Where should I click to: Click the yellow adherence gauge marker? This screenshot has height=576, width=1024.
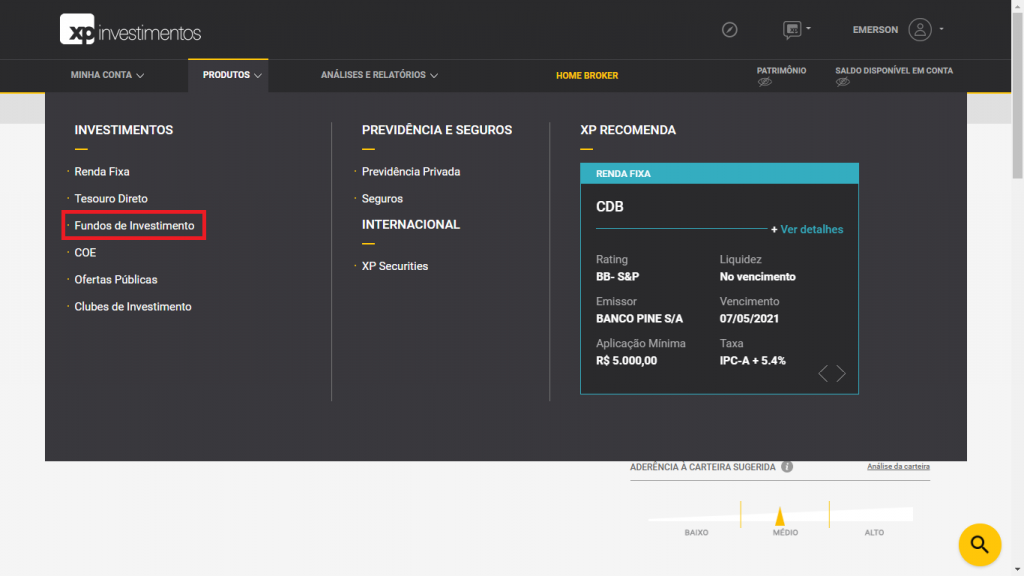(x=779, y=517)
